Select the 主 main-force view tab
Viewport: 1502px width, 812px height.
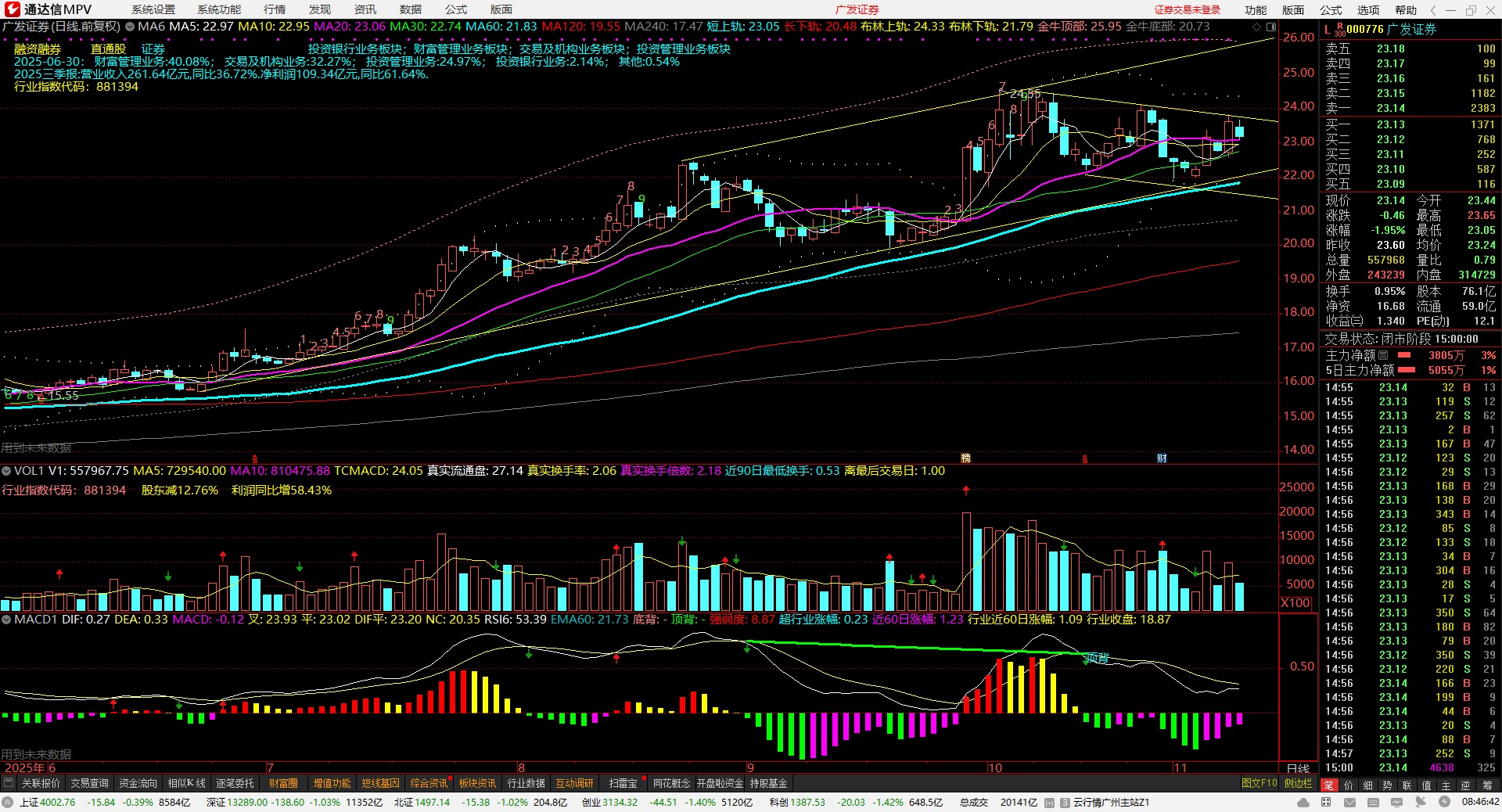(1446, 785)
